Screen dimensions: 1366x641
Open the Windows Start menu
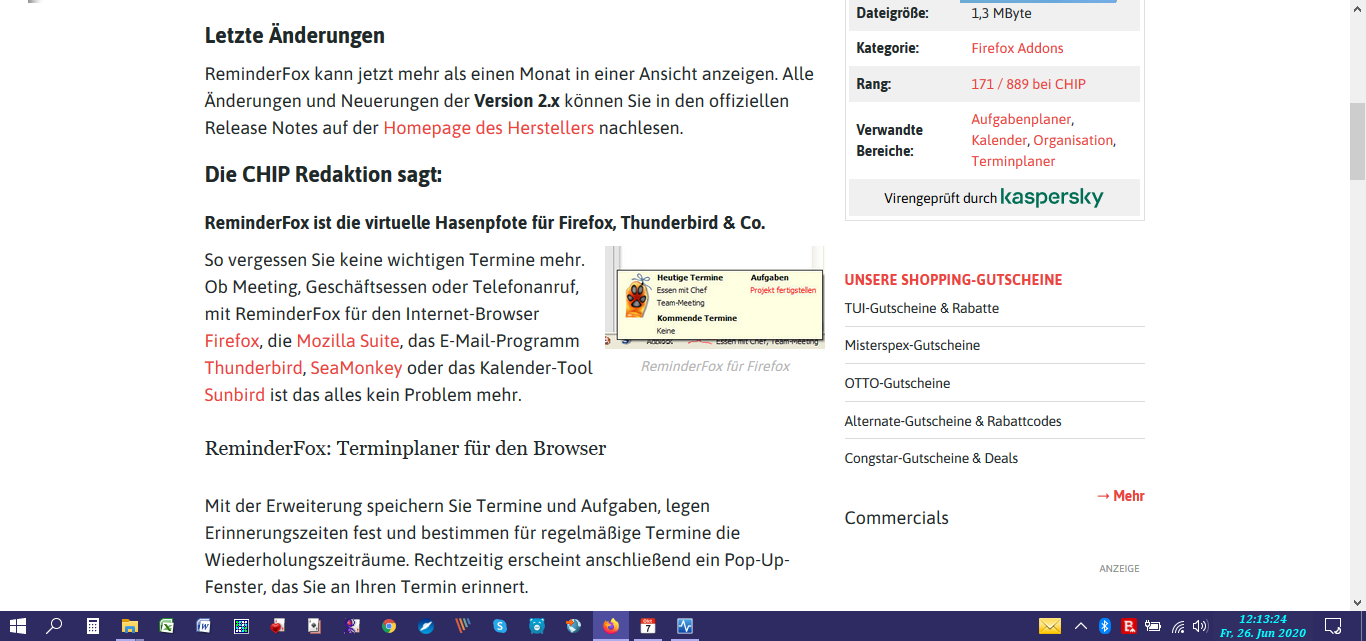coord(18,626)
